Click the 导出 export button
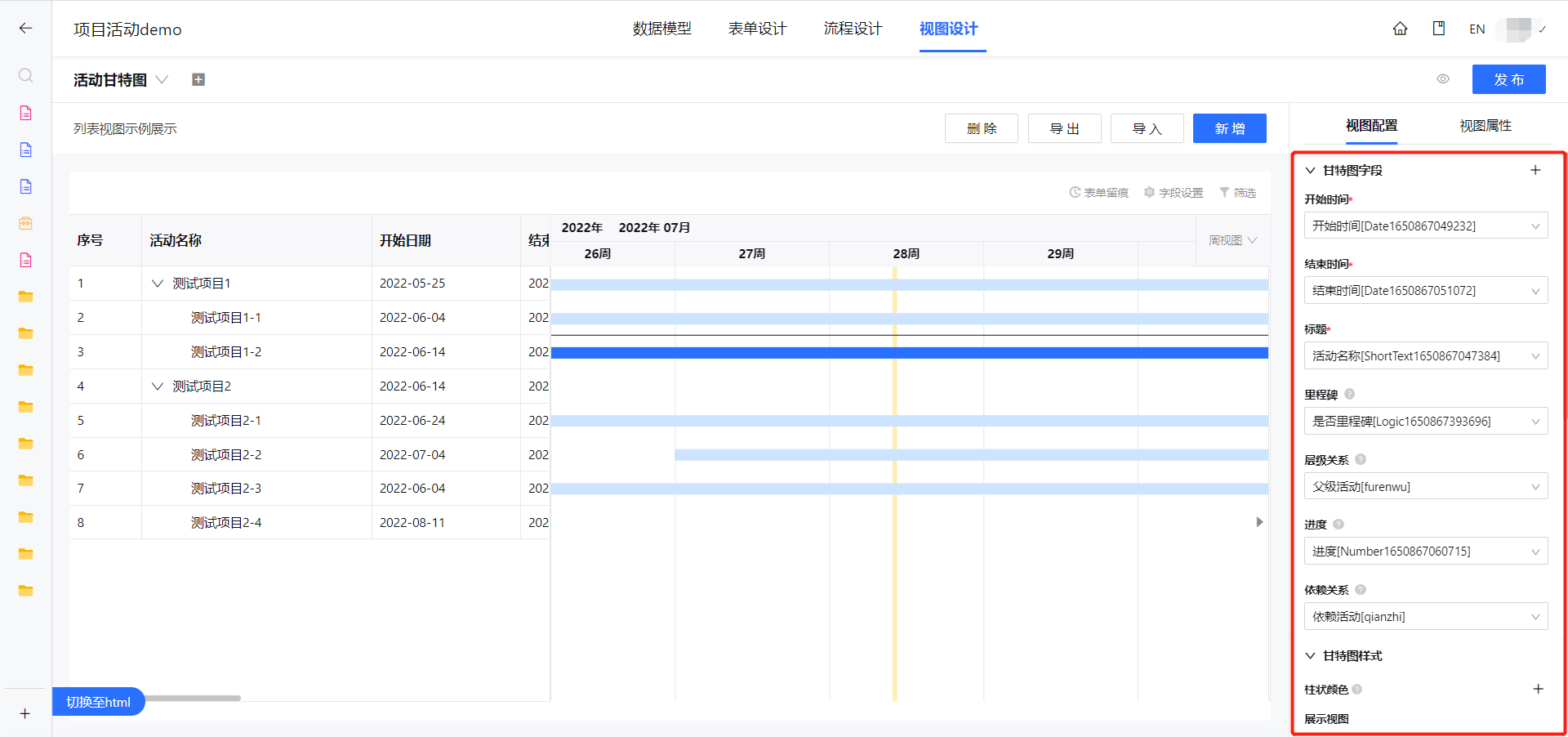 coord(1064,128)
